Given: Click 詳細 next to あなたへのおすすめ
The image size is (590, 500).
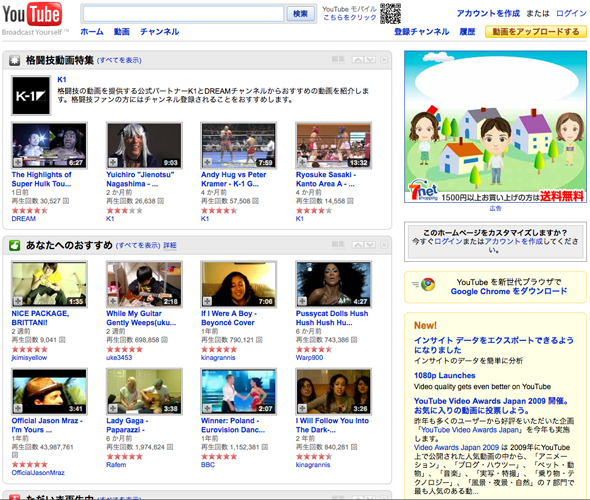Looking at the screenshot, I should point(170,245).
